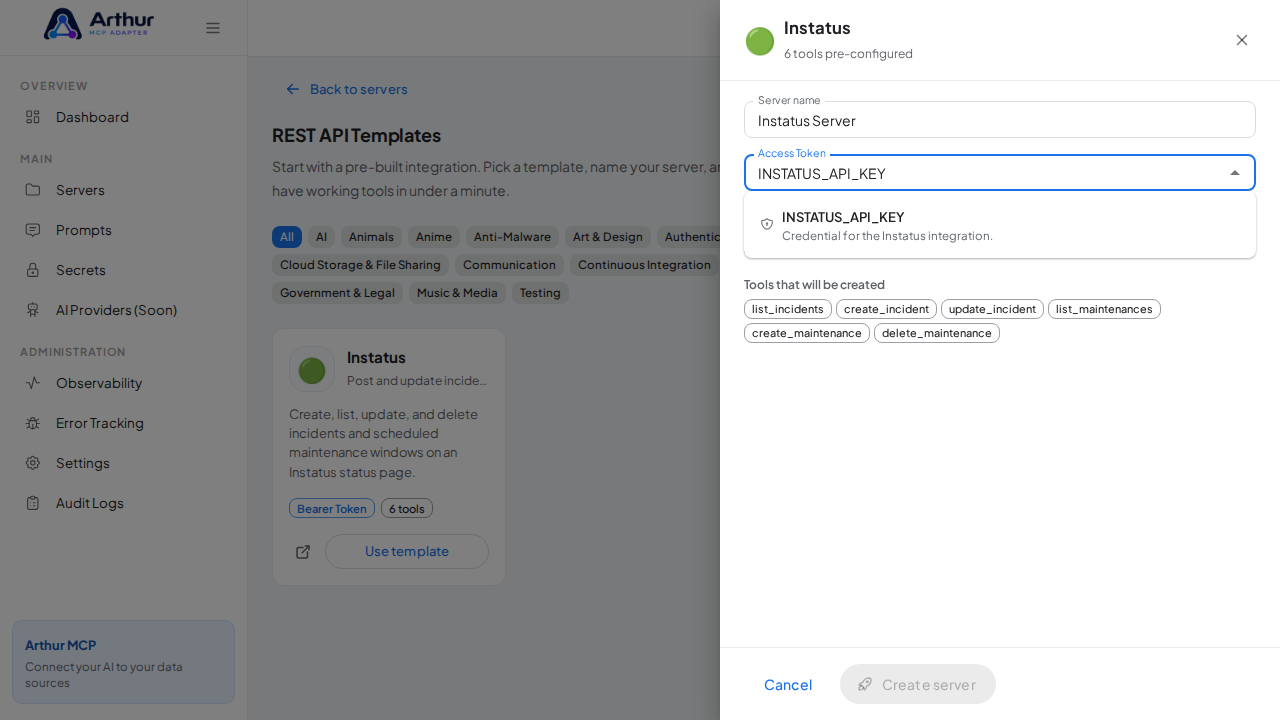Screen dimensions: 1280x720
Task: Click the Secrets lock icon
Action: tap(33, 270)
